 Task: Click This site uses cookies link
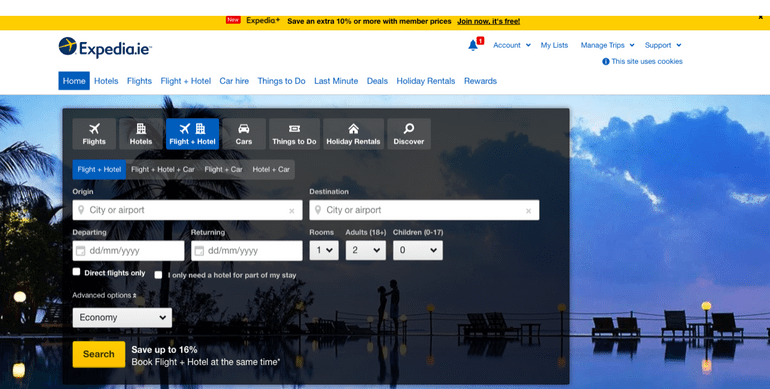pos(647,61)
